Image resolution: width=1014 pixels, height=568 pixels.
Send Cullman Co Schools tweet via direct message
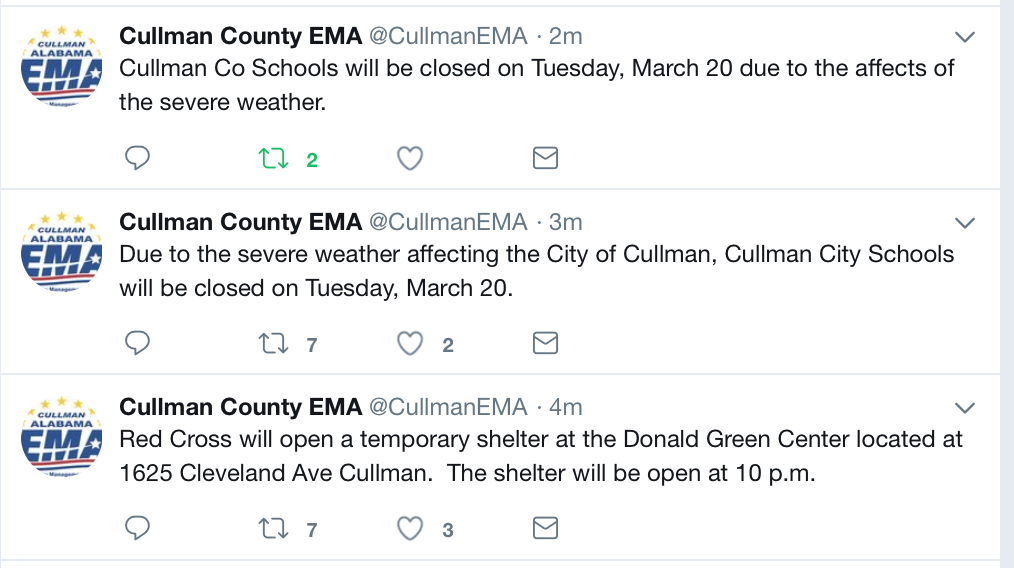[x=545, y=158]
